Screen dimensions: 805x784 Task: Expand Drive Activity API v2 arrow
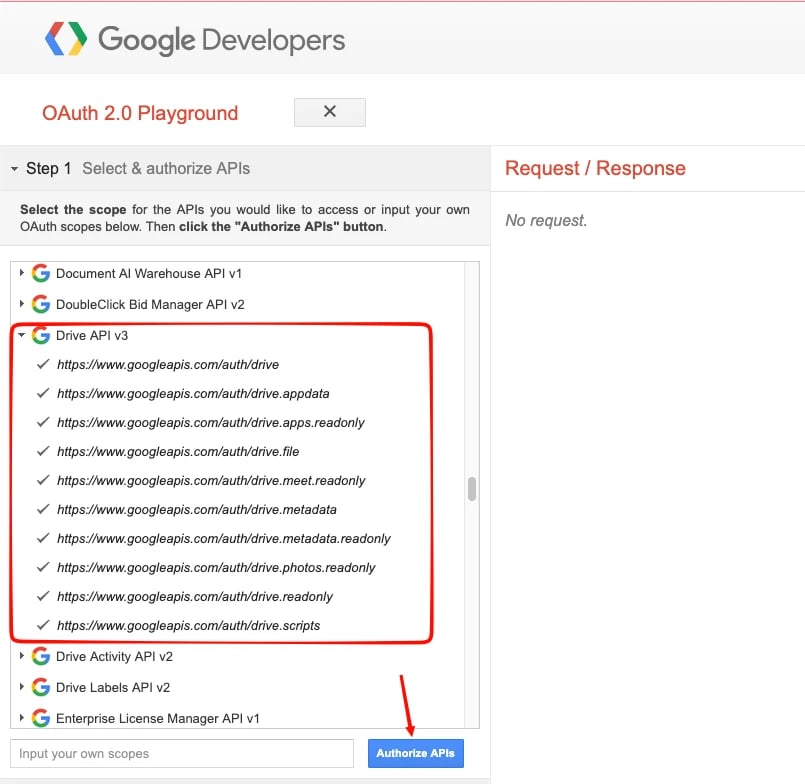[22, 656]
